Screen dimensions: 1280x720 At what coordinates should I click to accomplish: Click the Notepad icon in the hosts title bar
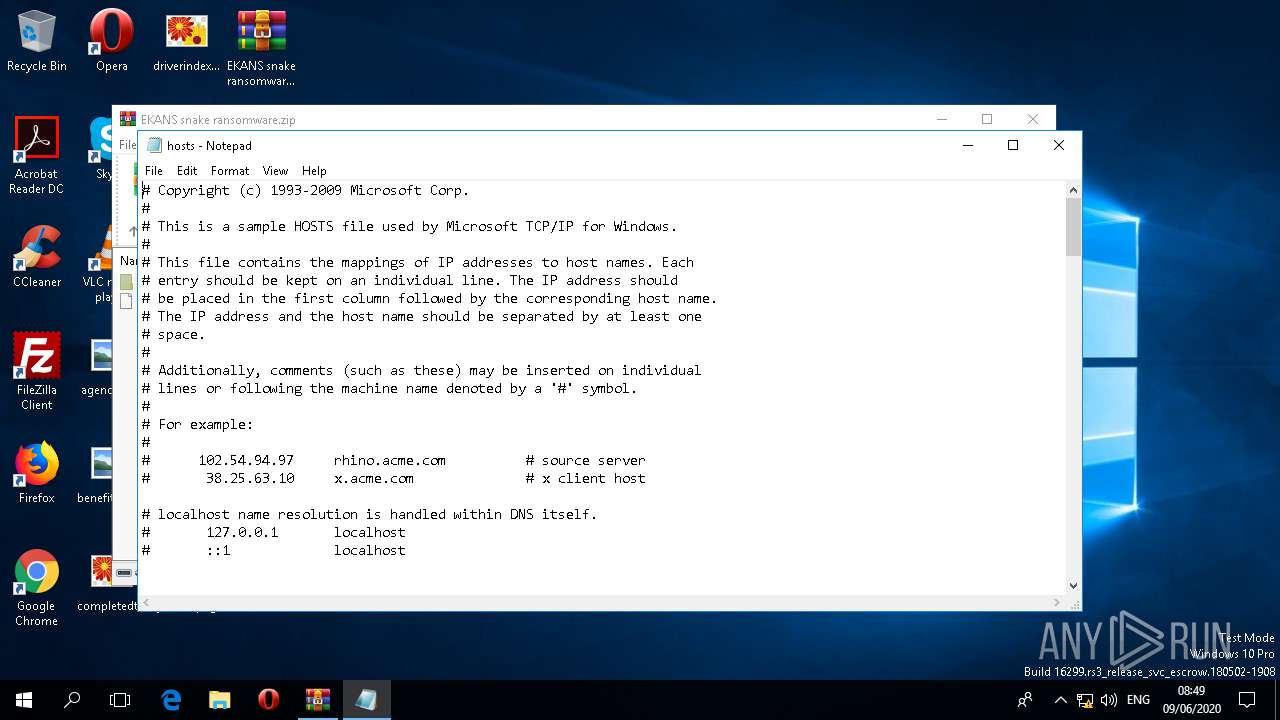point(154,145)
